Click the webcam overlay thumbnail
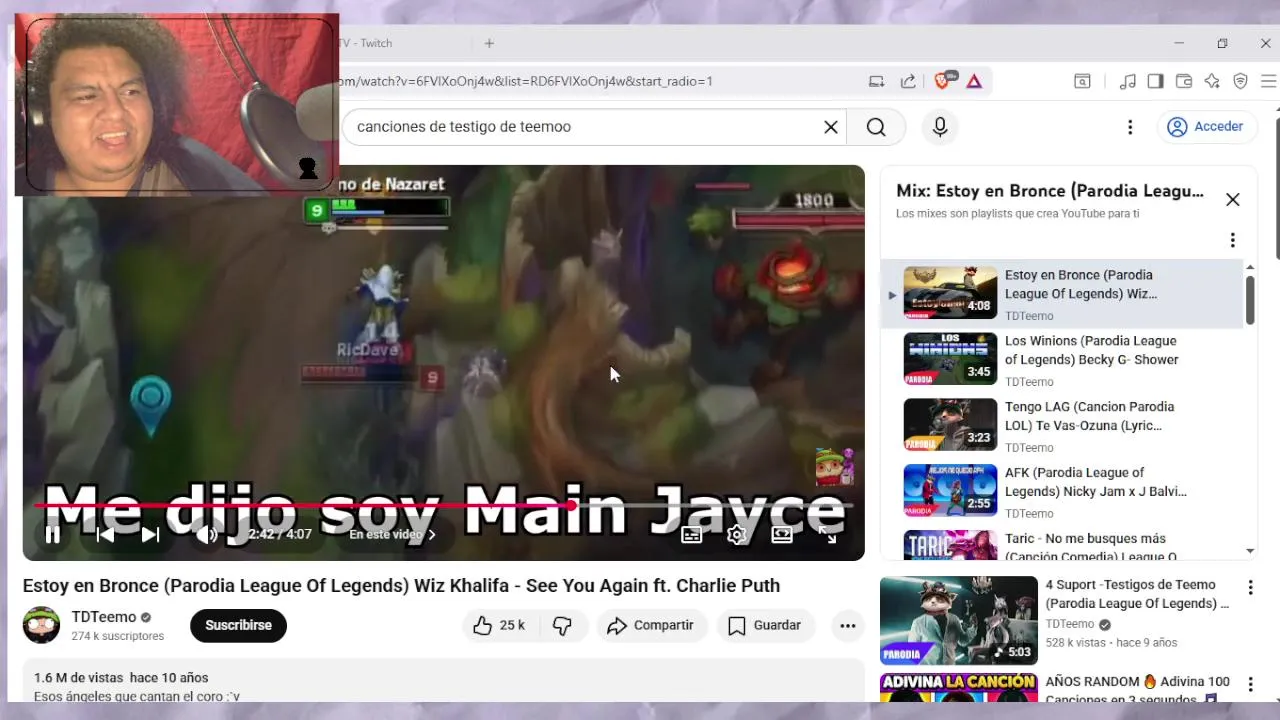 [x=177, y=104]
